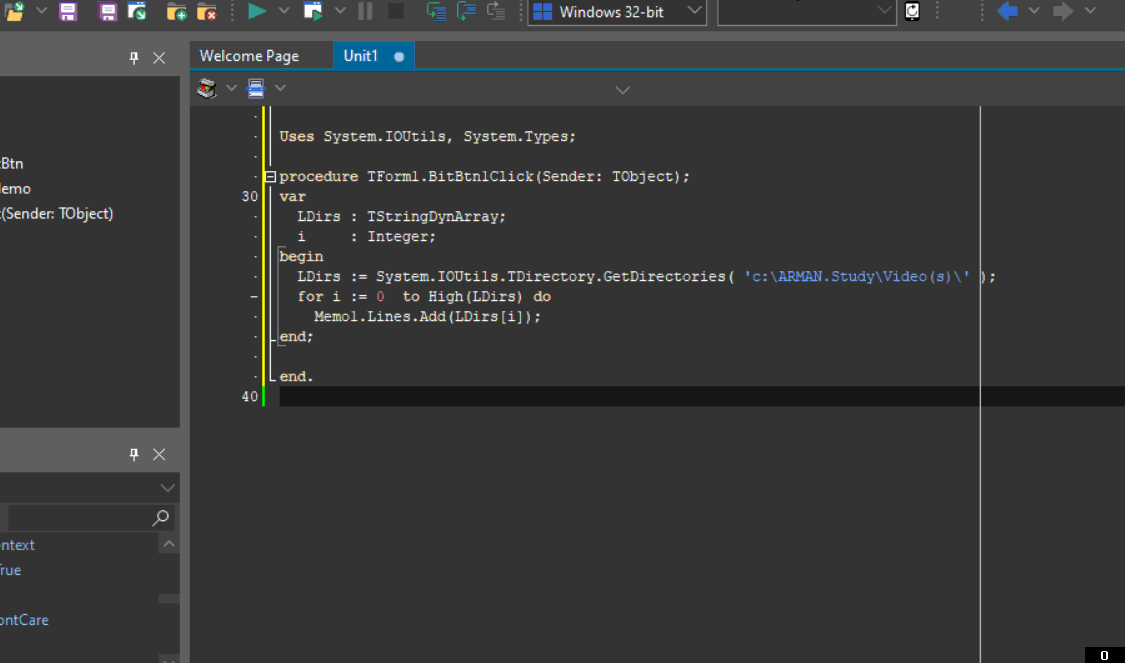This screenshot has height=663, width=1125.
Task: Click the Open Project folder icon
Action: [x=14, y=11]
